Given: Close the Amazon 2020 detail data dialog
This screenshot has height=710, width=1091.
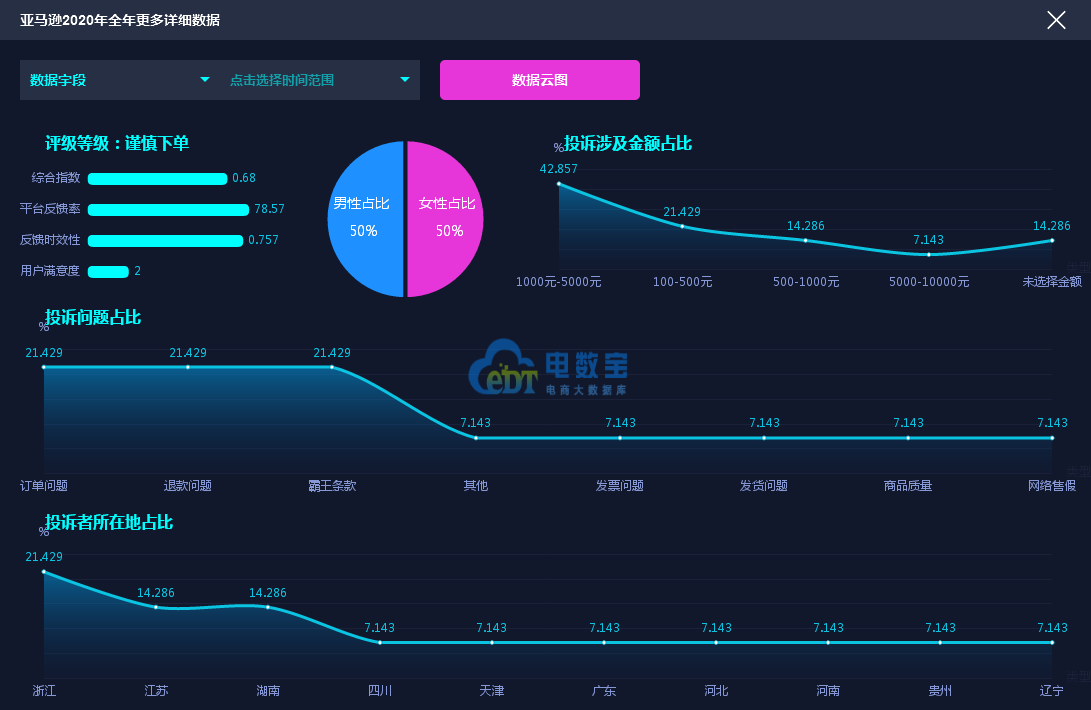Looking at the screenshot, I should pos(1056,20).
